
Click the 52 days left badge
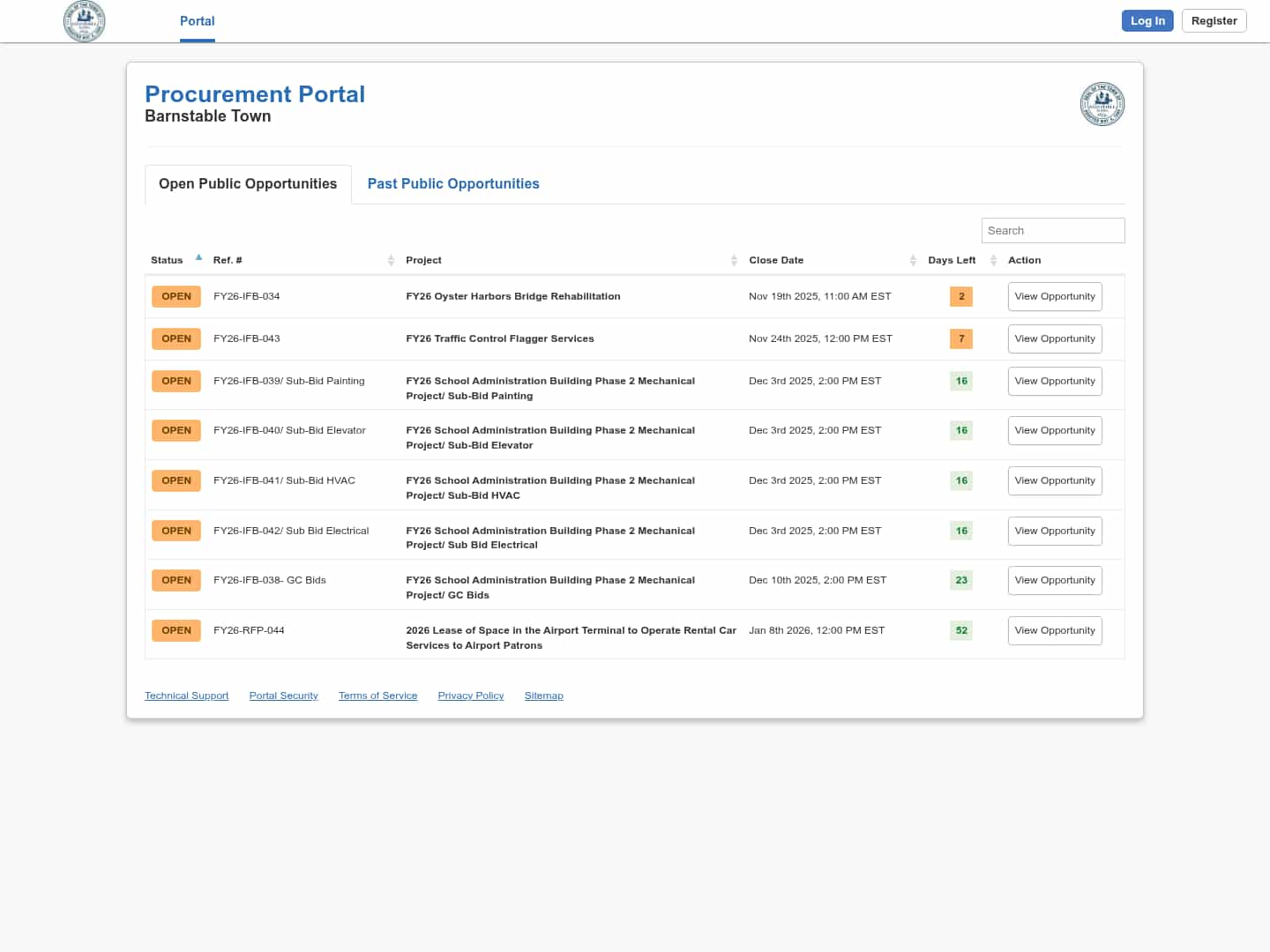(x=961, y=630)
